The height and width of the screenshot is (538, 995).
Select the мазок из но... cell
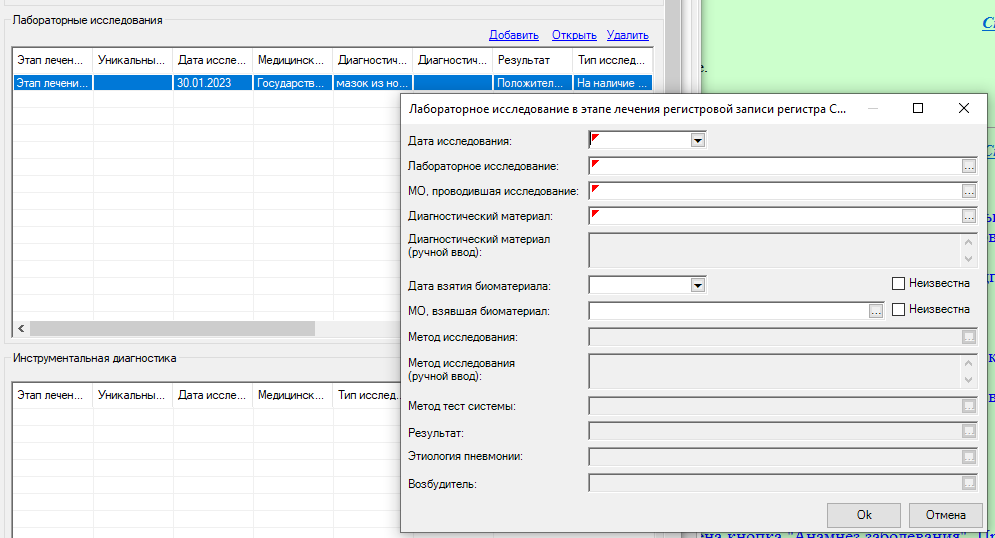[x=372, y=82]
